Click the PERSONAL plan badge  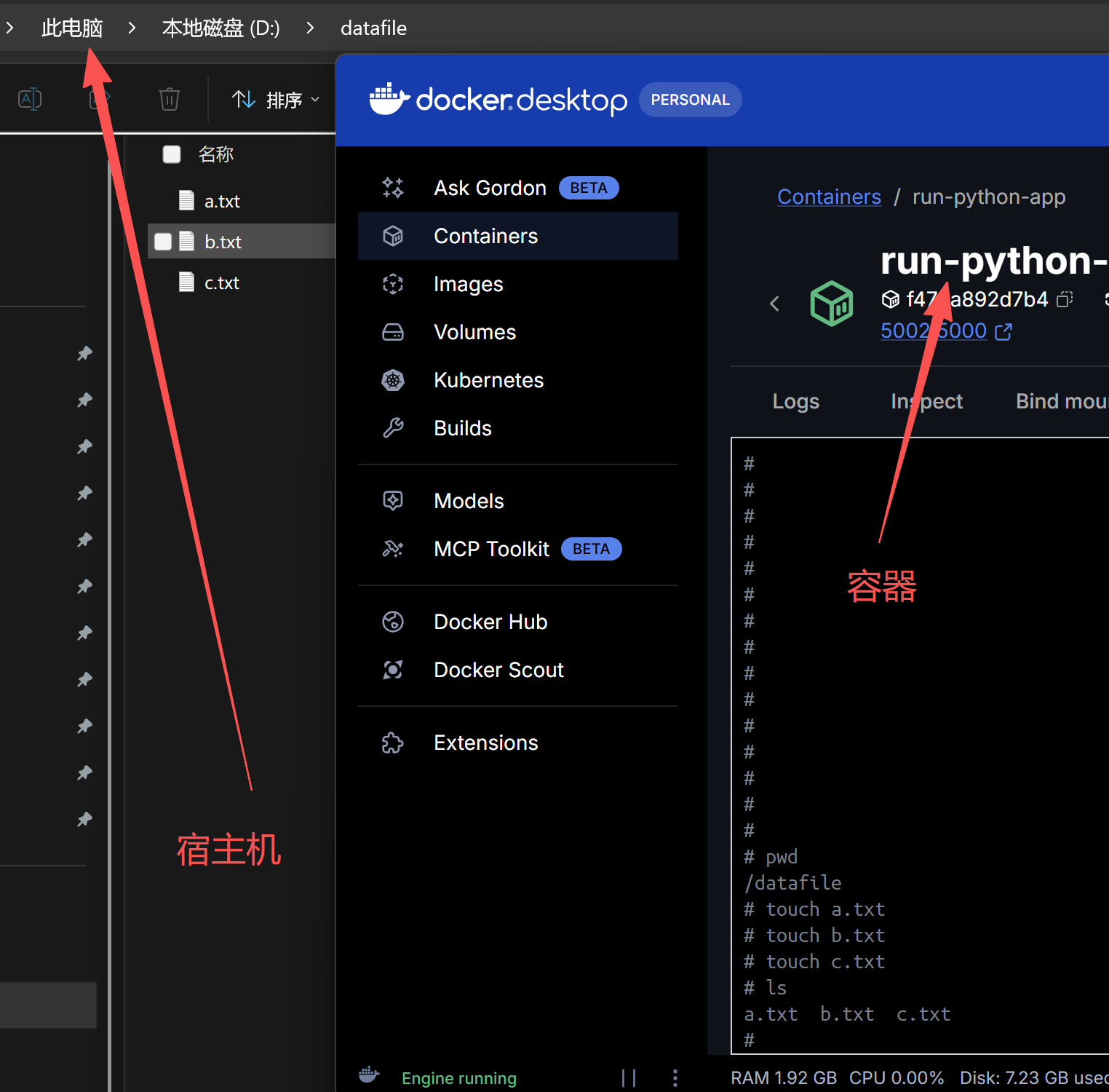tap(690, 100)
